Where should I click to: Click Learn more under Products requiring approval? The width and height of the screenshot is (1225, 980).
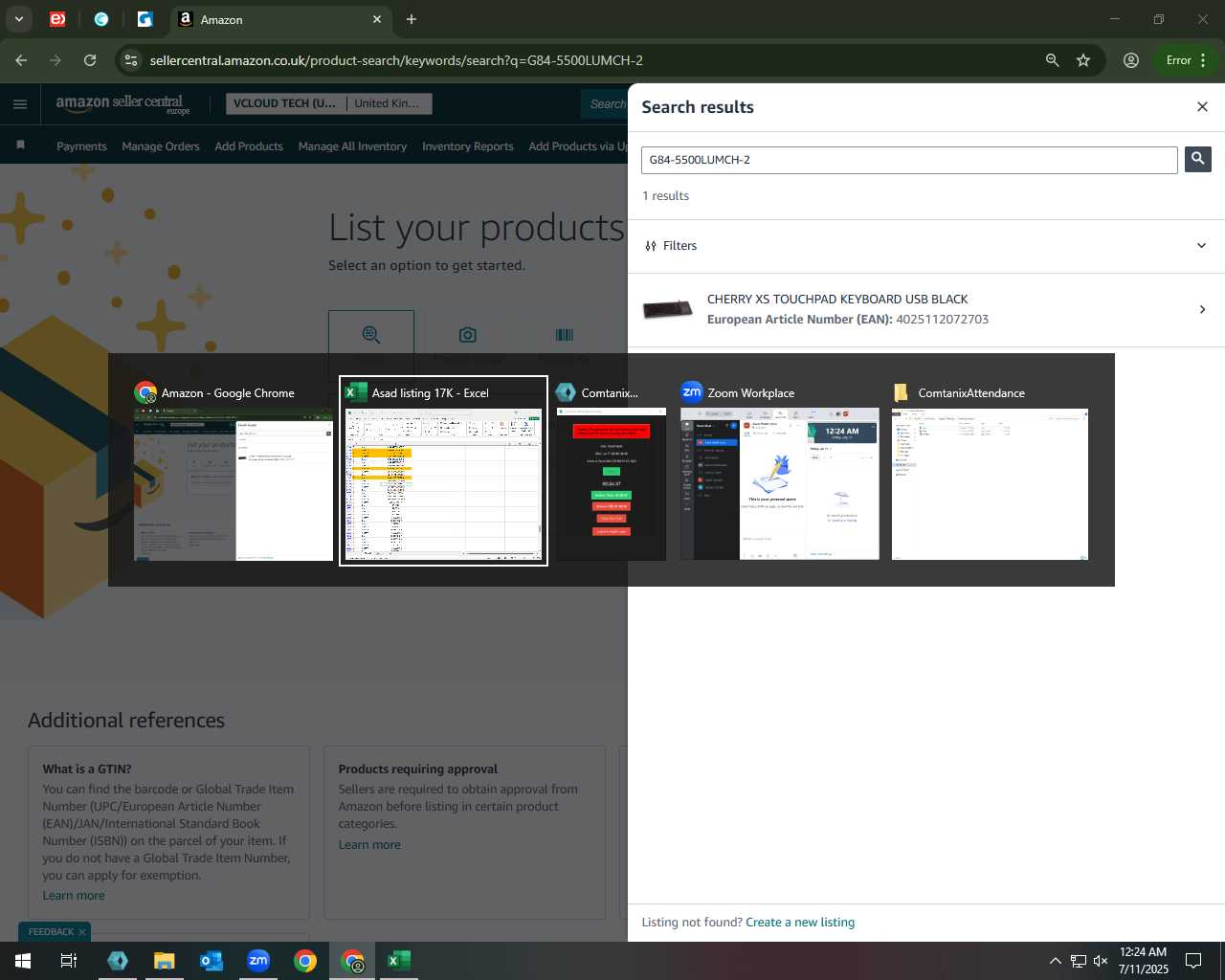369,845
